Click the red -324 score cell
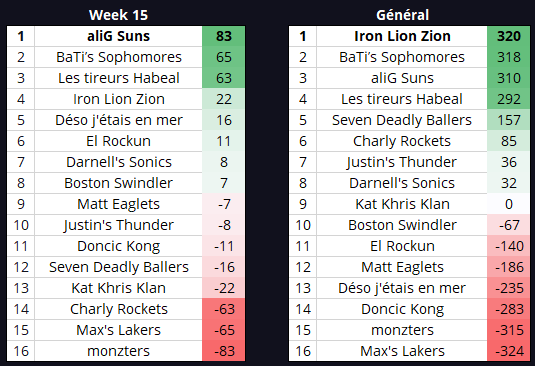 pyautogui.click(x=508, y=351)
